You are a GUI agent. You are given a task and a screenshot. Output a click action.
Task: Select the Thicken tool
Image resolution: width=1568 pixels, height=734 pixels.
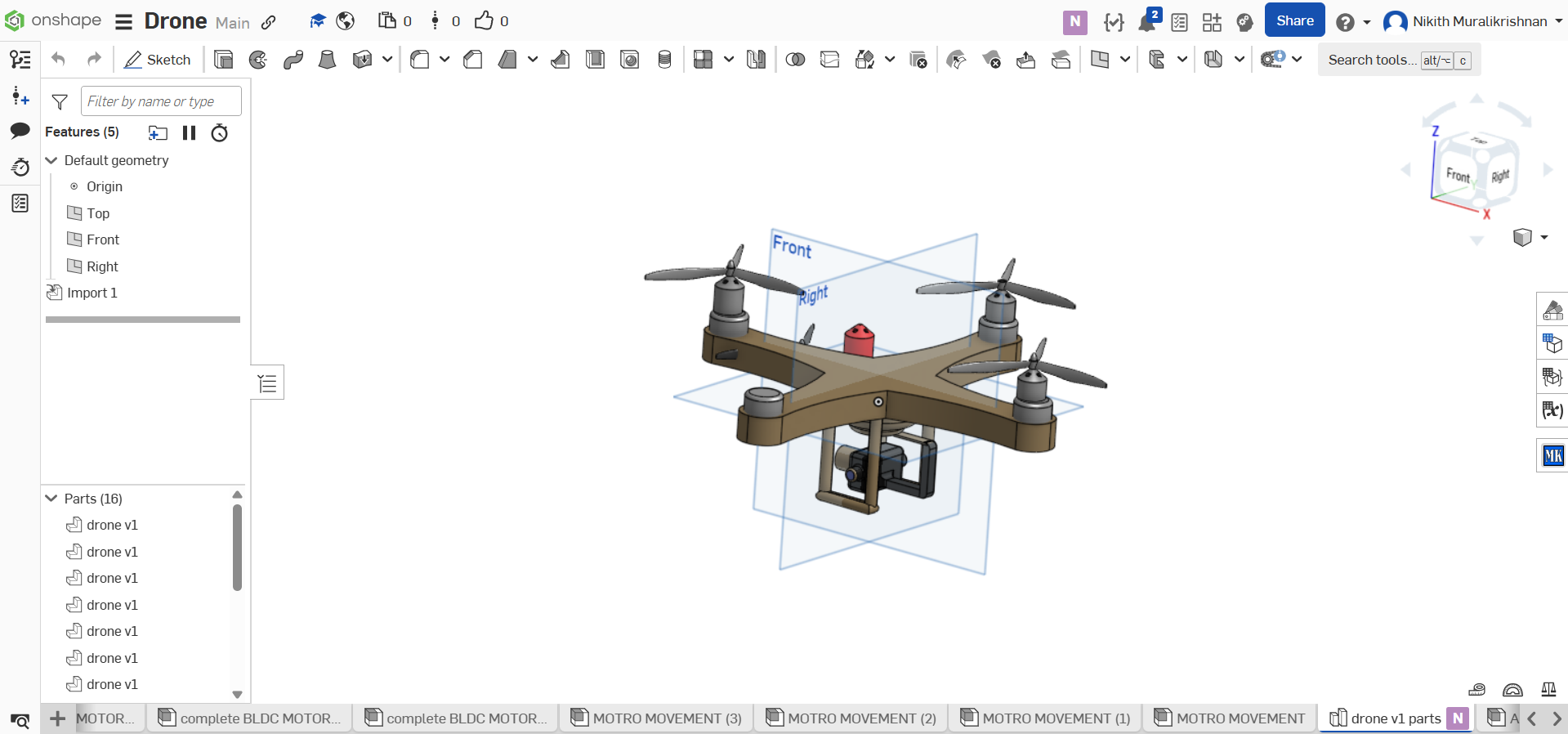pos(362,60)
